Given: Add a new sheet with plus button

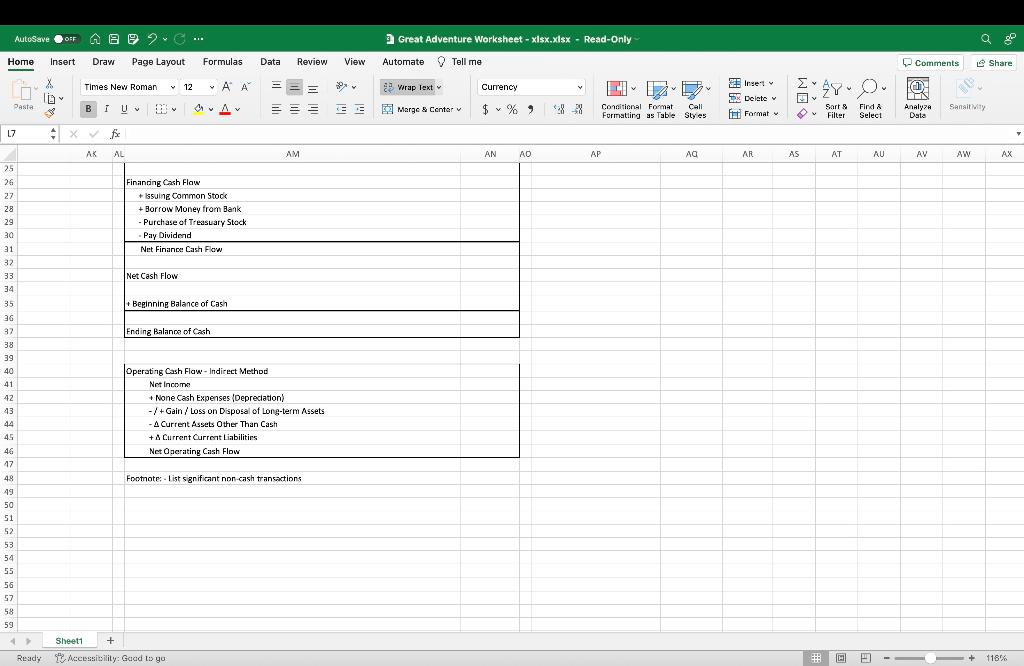Looking at the screenshot, I should 110,641.
